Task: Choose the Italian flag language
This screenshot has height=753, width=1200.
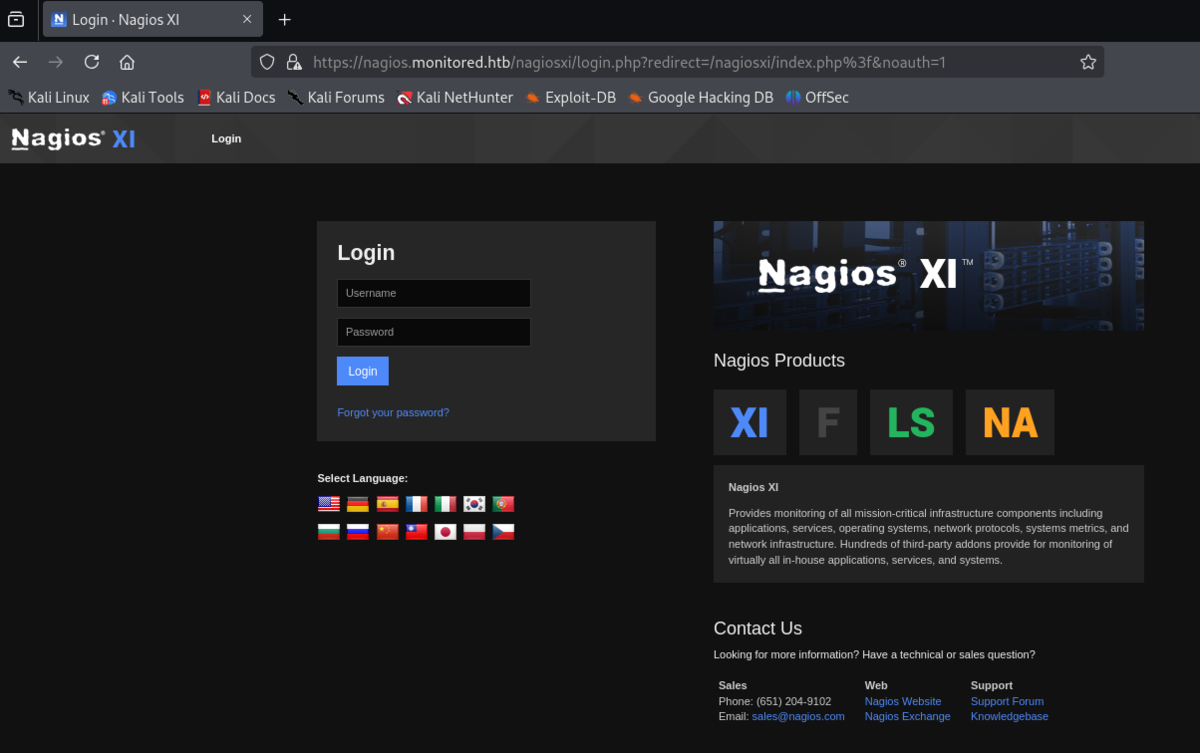Action: [445, 504]
